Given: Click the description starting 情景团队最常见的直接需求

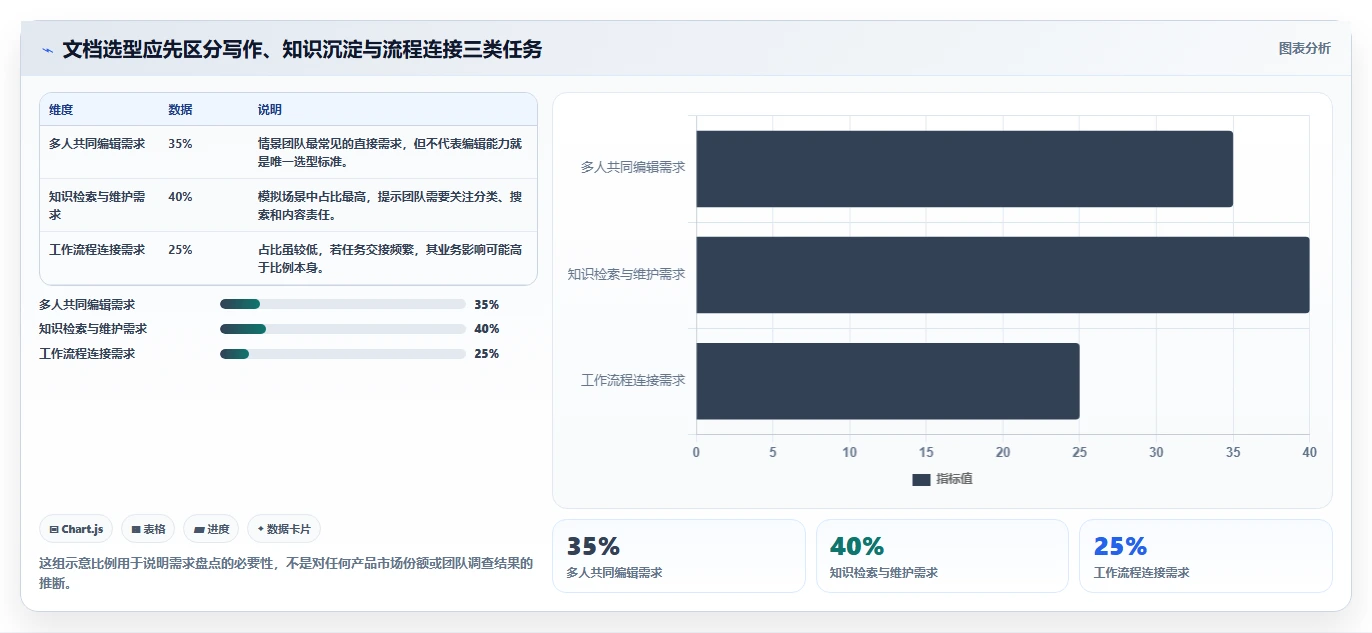Looking at the screenshot, I should click(x=390, y=152).
